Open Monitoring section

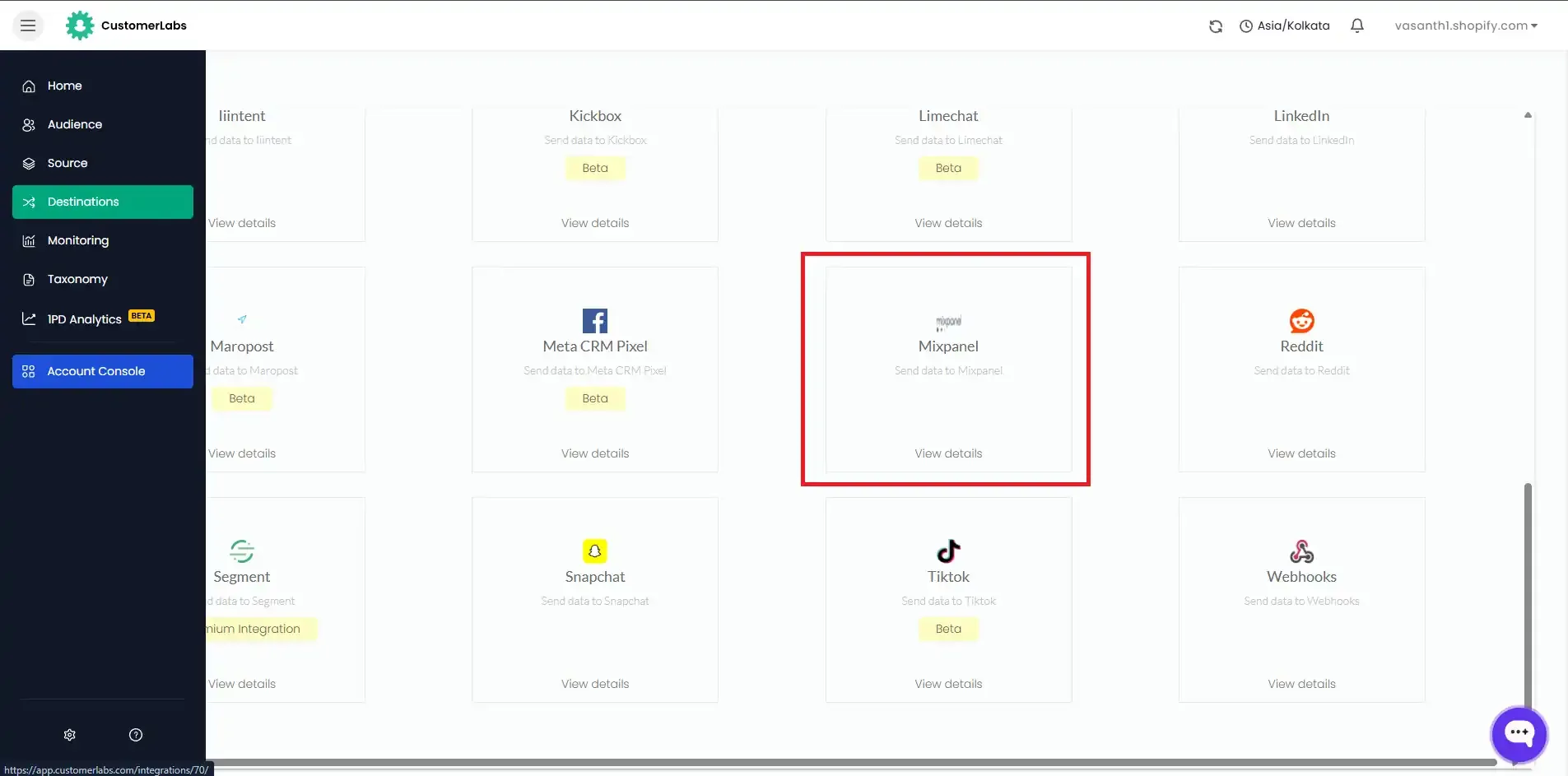[103, 240]
